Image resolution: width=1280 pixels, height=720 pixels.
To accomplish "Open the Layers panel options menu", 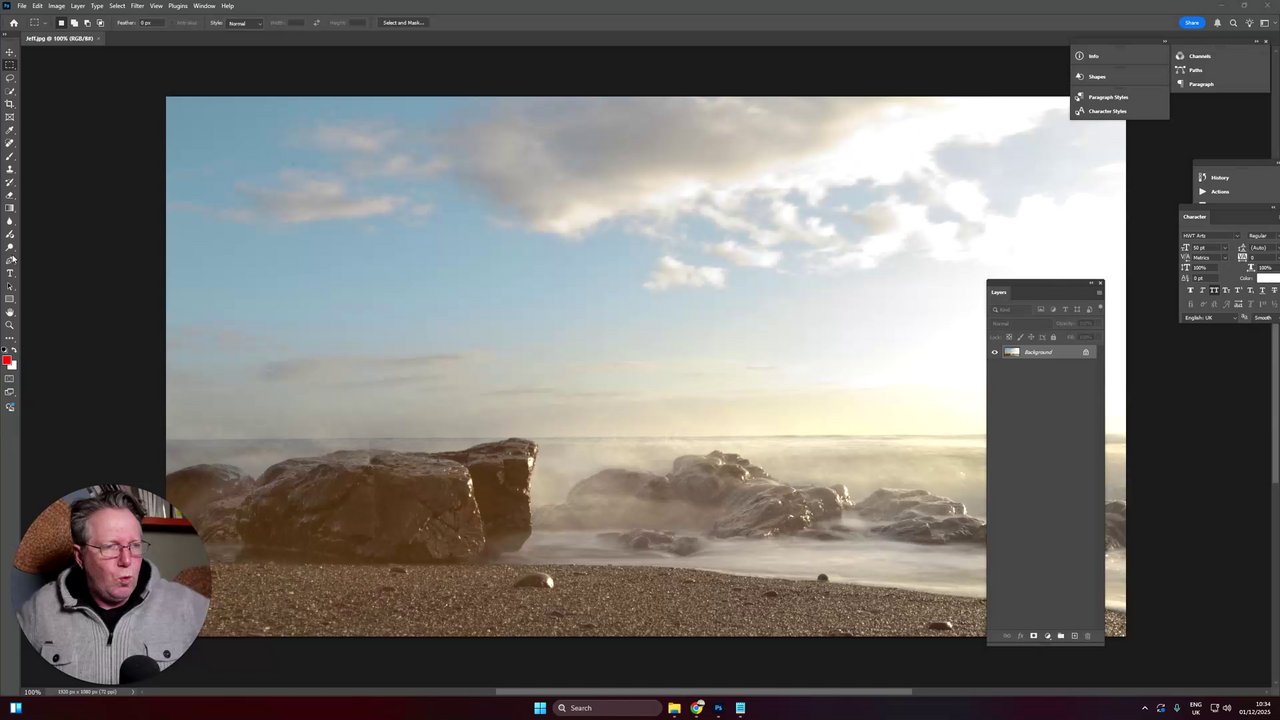I will point(1099,292).
